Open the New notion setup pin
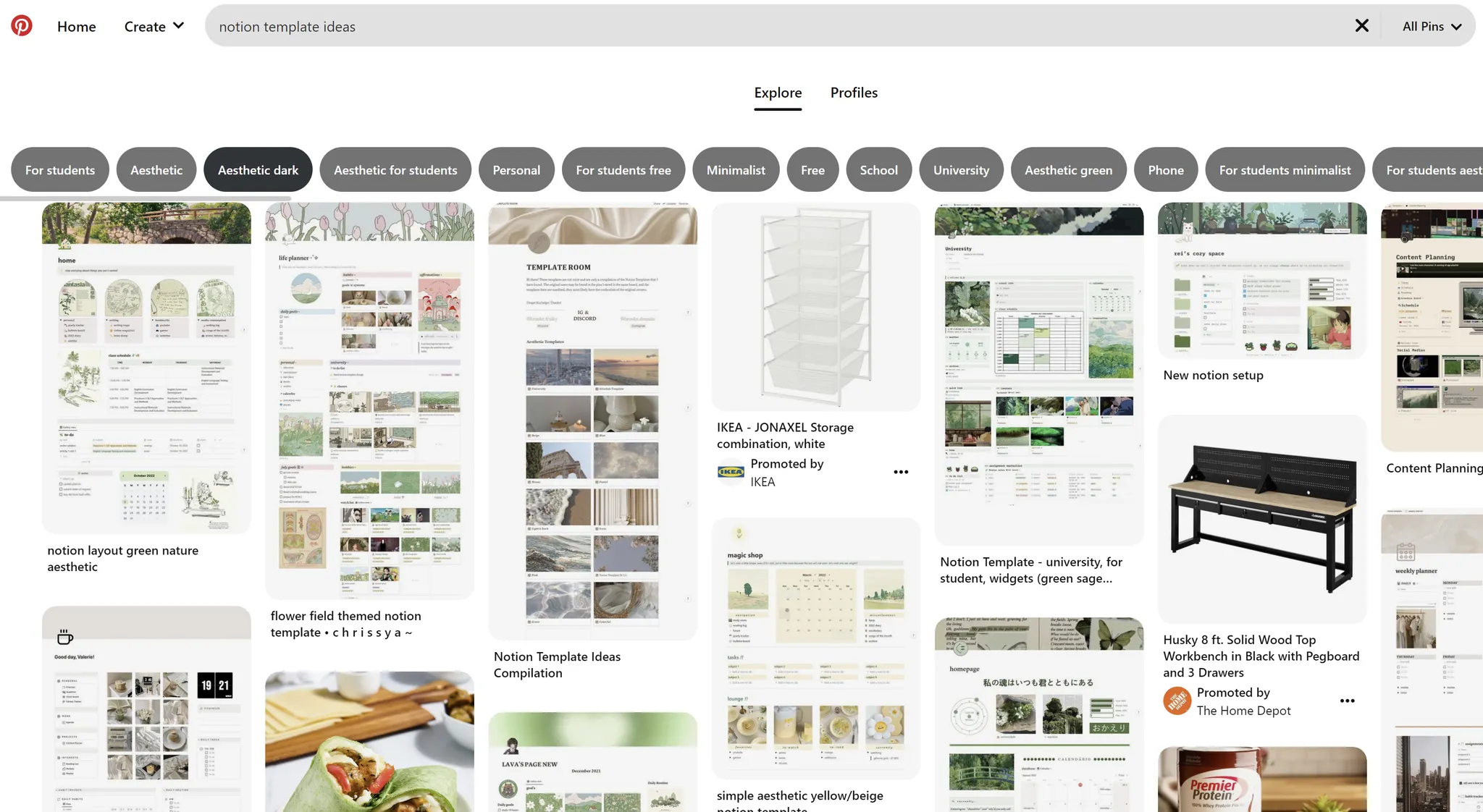Image resolution: width=1483 pixels, height=812 pixels. [x=1262, y=280]
